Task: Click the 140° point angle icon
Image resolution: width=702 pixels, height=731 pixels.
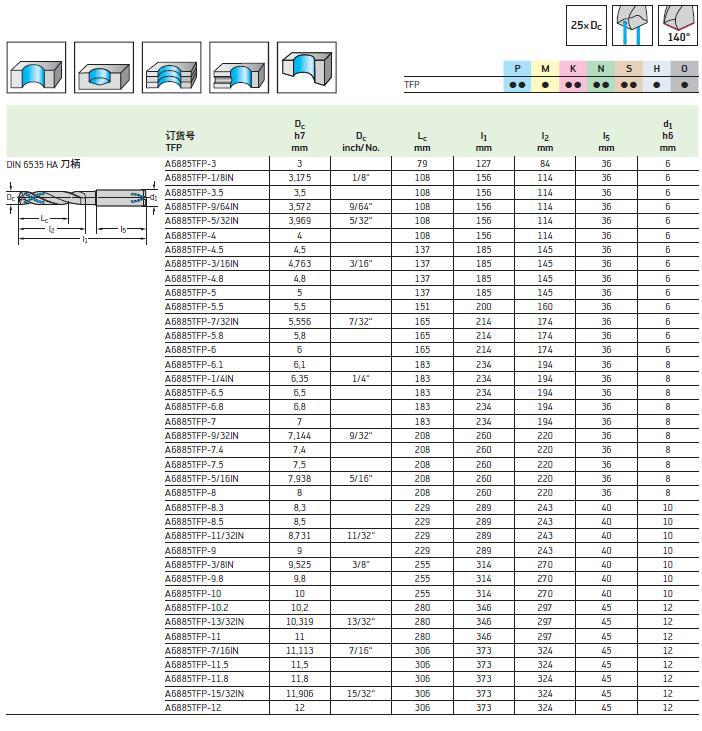Action: pyautogui.click(x=677, y=26)
